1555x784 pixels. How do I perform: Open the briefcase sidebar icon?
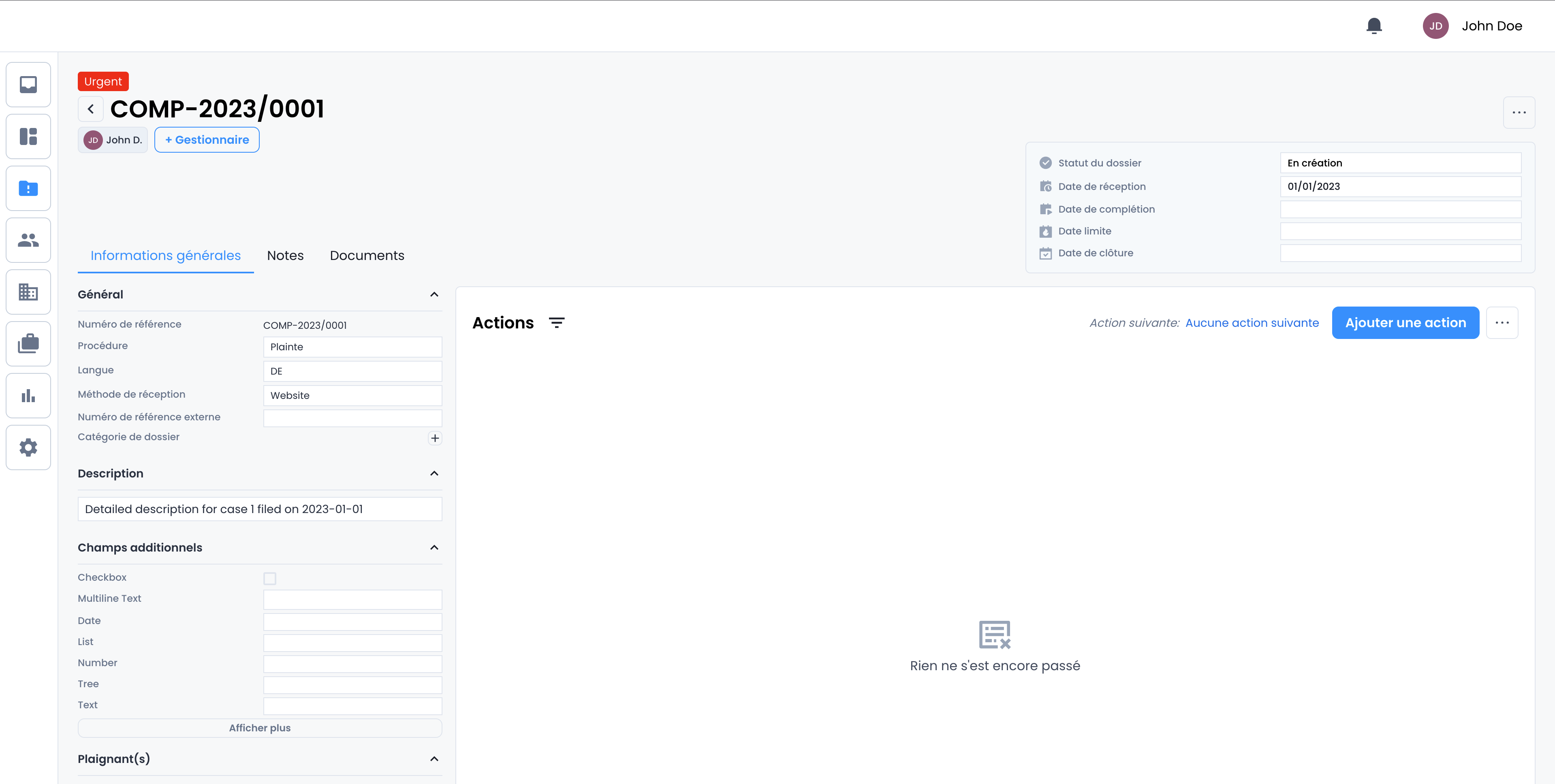pyautogui.click(x=28, y=344)
